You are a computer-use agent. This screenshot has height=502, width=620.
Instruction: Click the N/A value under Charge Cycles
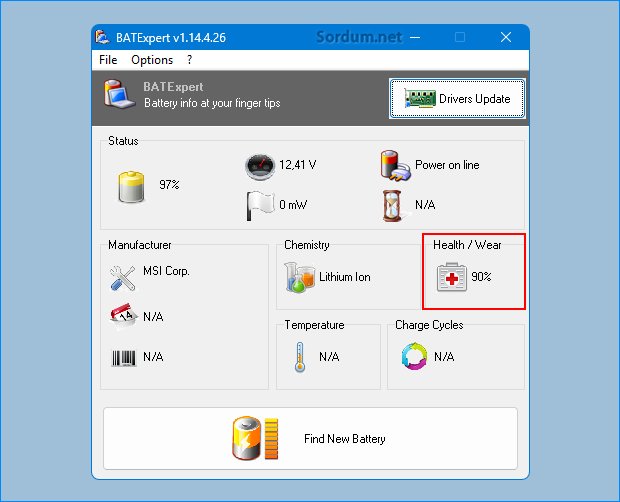pyautogui.click(x=444, y=357)
